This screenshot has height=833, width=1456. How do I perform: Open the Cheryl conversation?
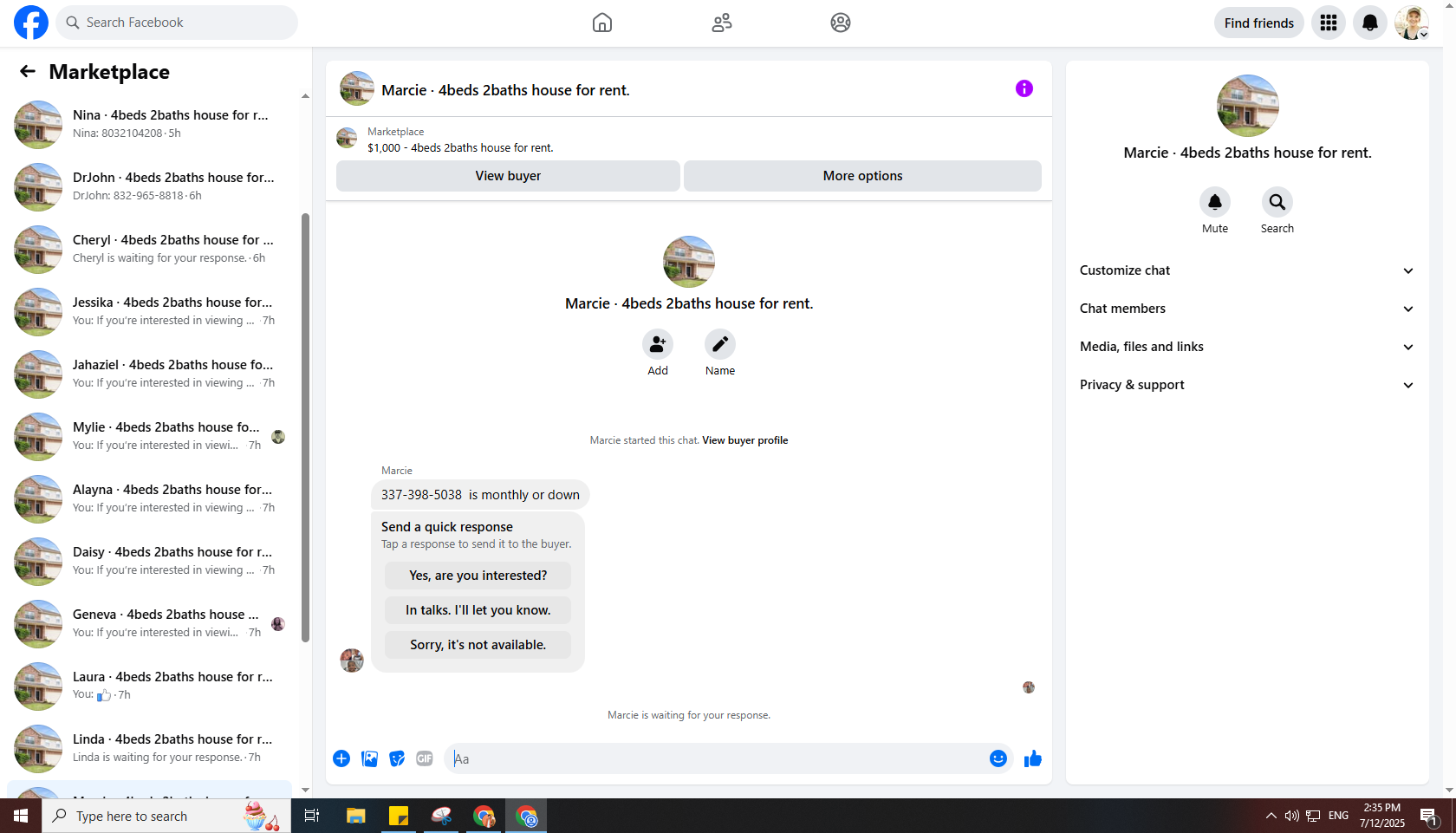click(x=151, y=249)
